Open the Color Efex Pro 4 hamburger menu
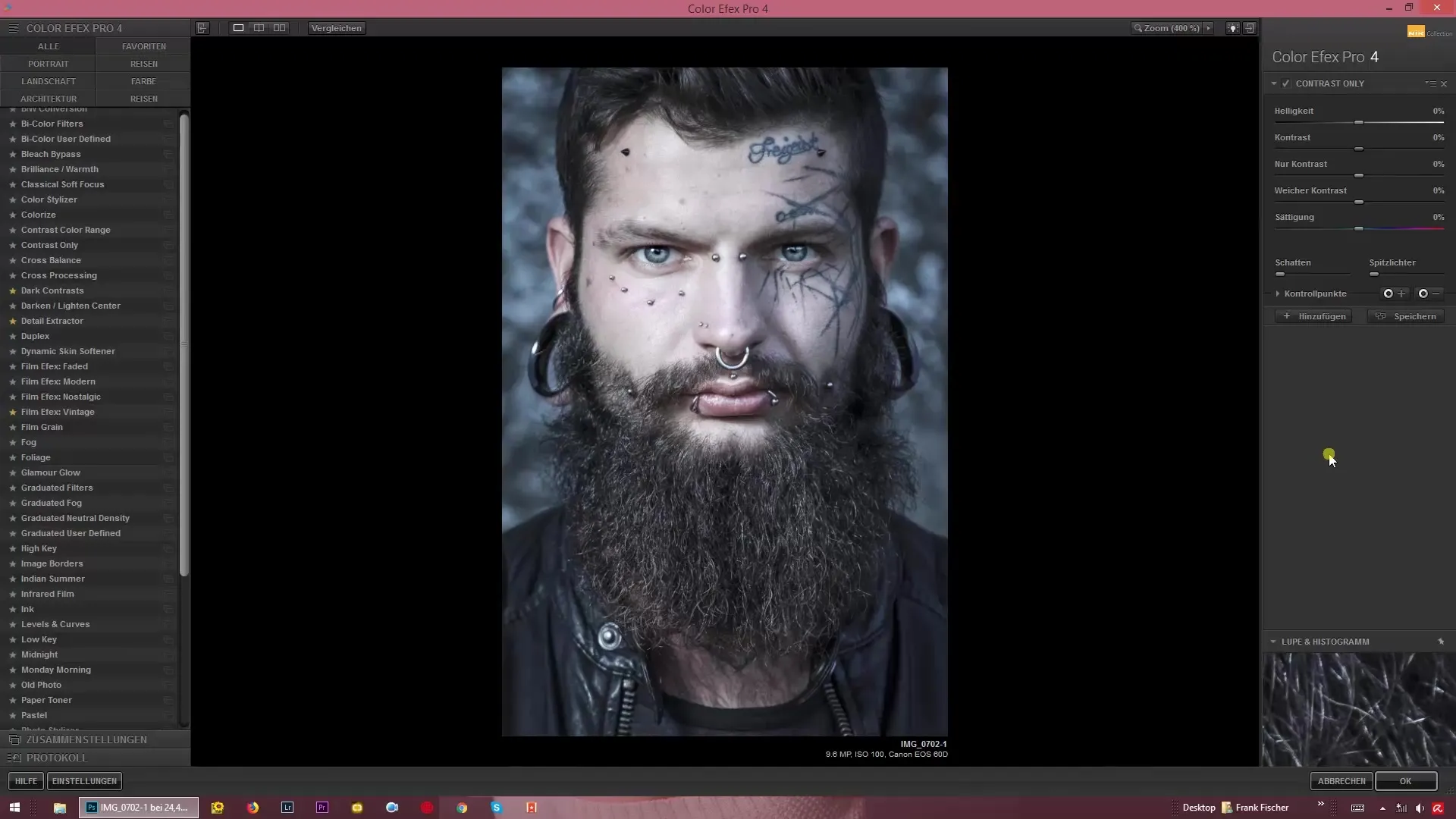This screenshot has height=819, width=1456. point(13,28)
